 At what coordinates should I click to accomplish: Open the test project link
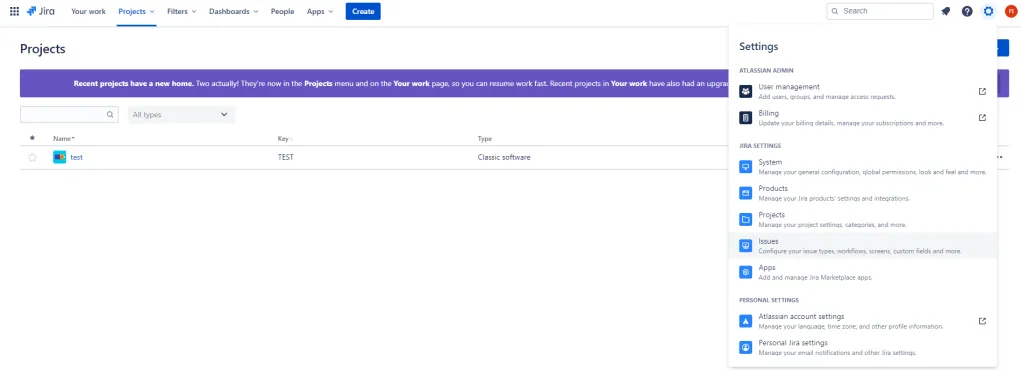pyautogui.click(x=77, y=157)
